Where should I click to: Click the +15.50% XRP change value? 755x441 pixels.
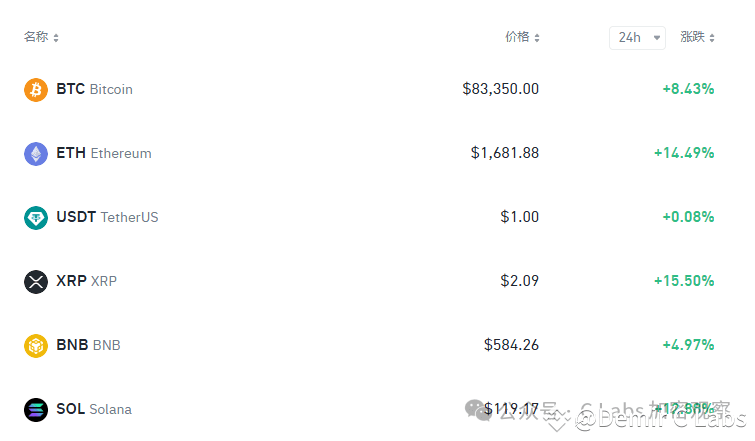pyautogui.click(x=684, y=281)
